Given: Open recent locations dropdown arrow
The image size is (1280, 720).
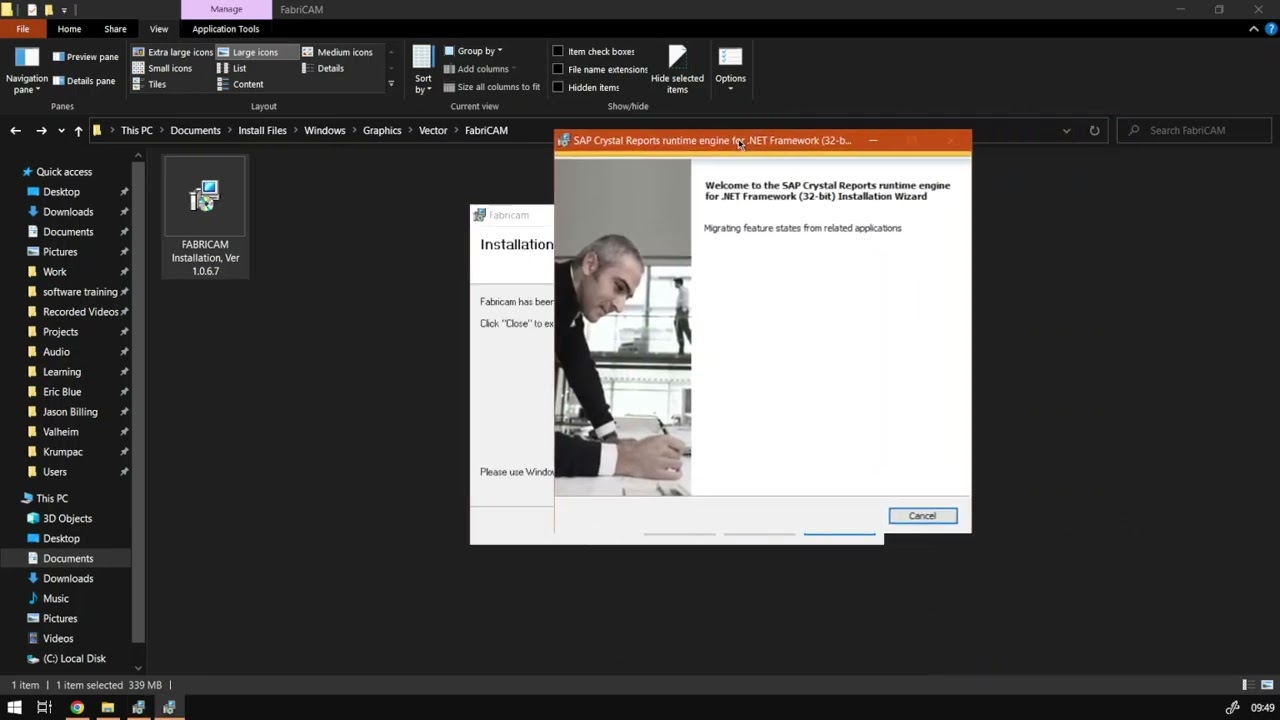Looking at the screenshot, I should [61, 131].
